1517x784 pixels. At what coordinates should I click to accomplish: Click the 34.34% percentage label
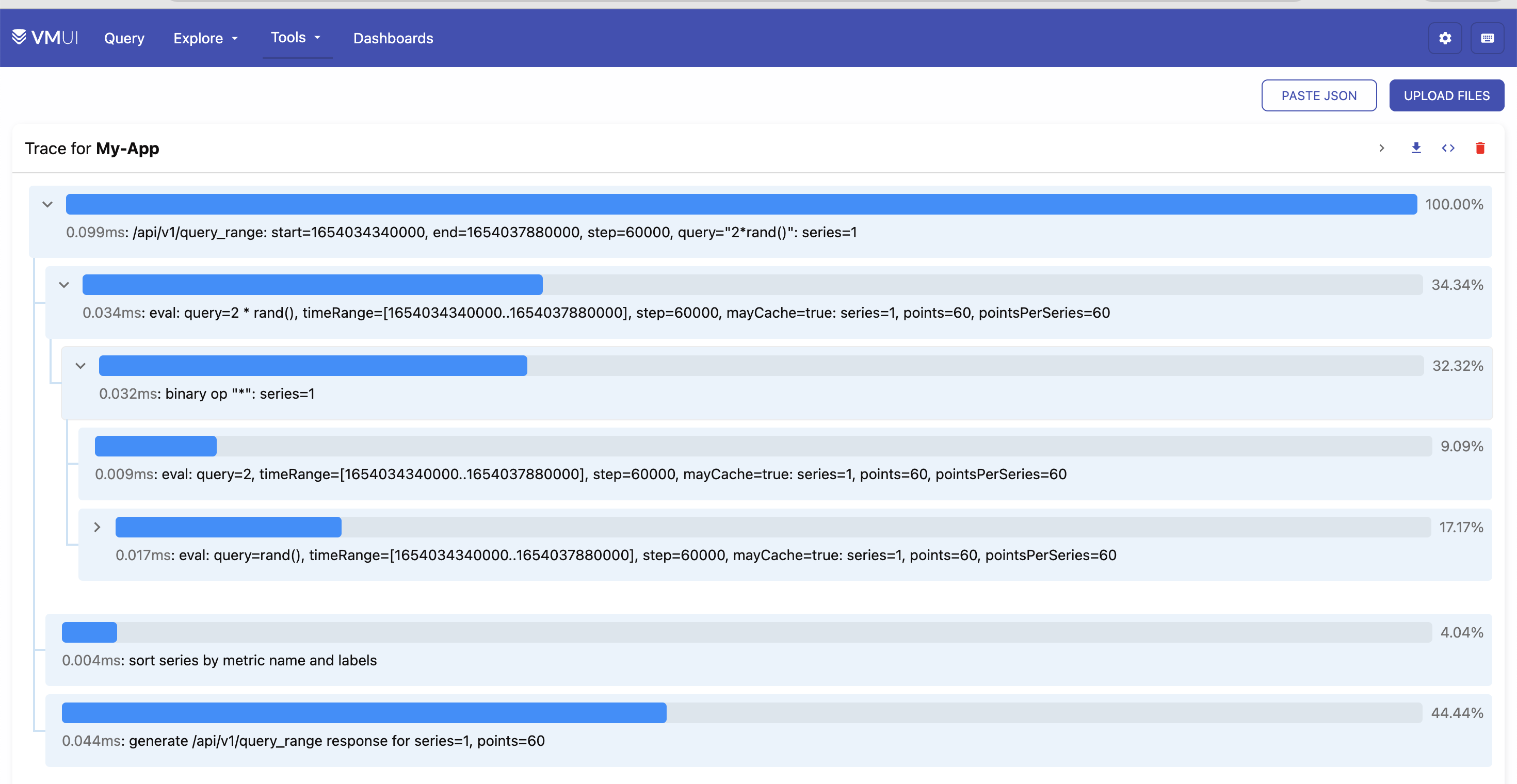click(x=1458, y=285)
